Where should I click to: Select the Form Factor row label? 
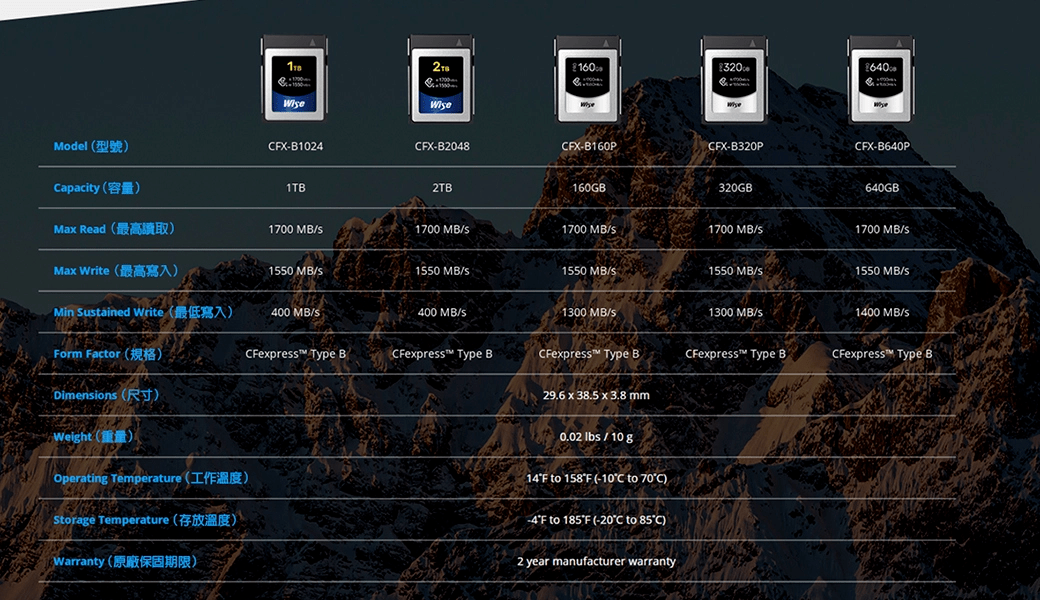[x=109, y=354]
